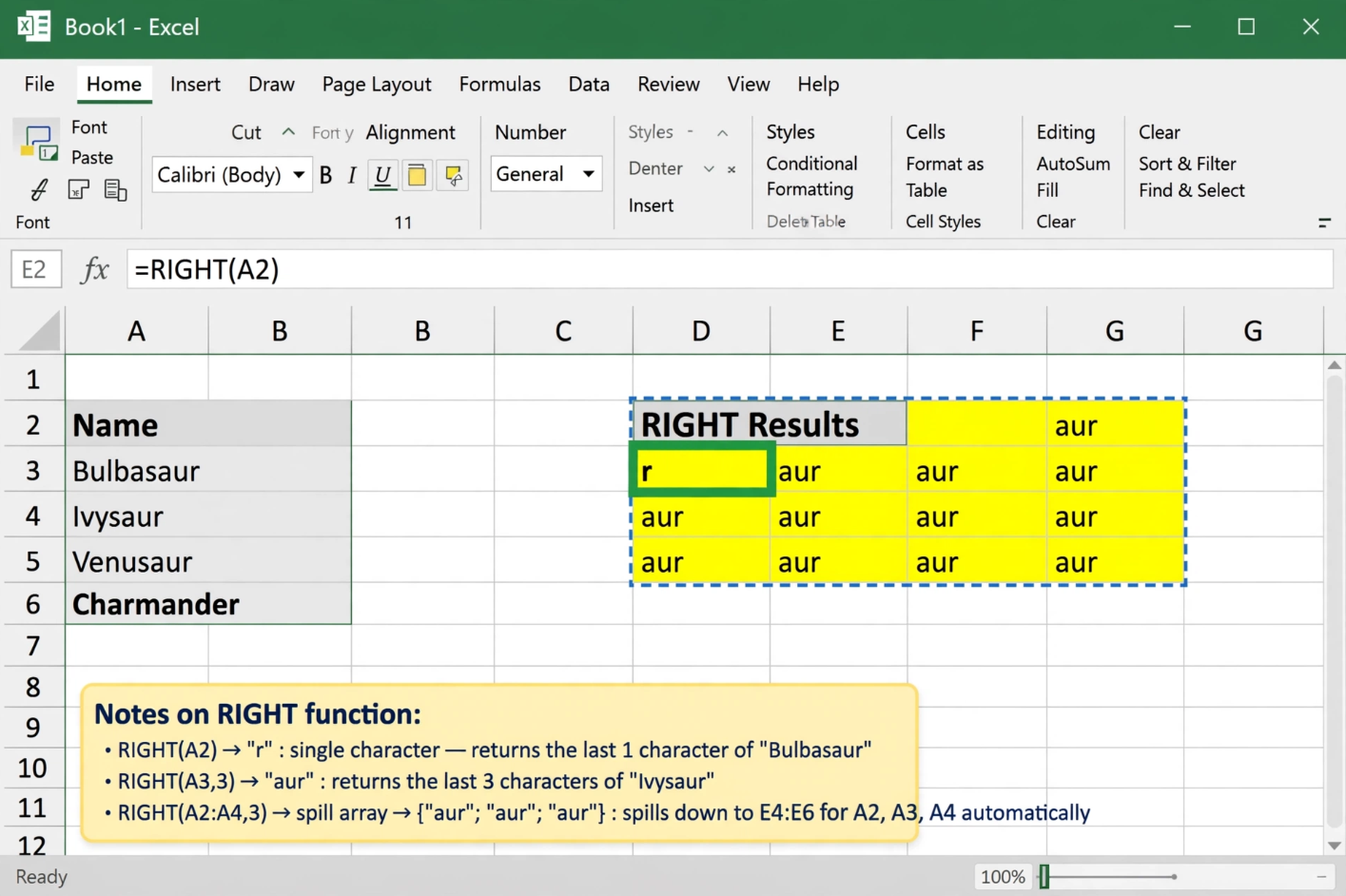
Task: Click Format as Table
Action: tap(945, 177)
